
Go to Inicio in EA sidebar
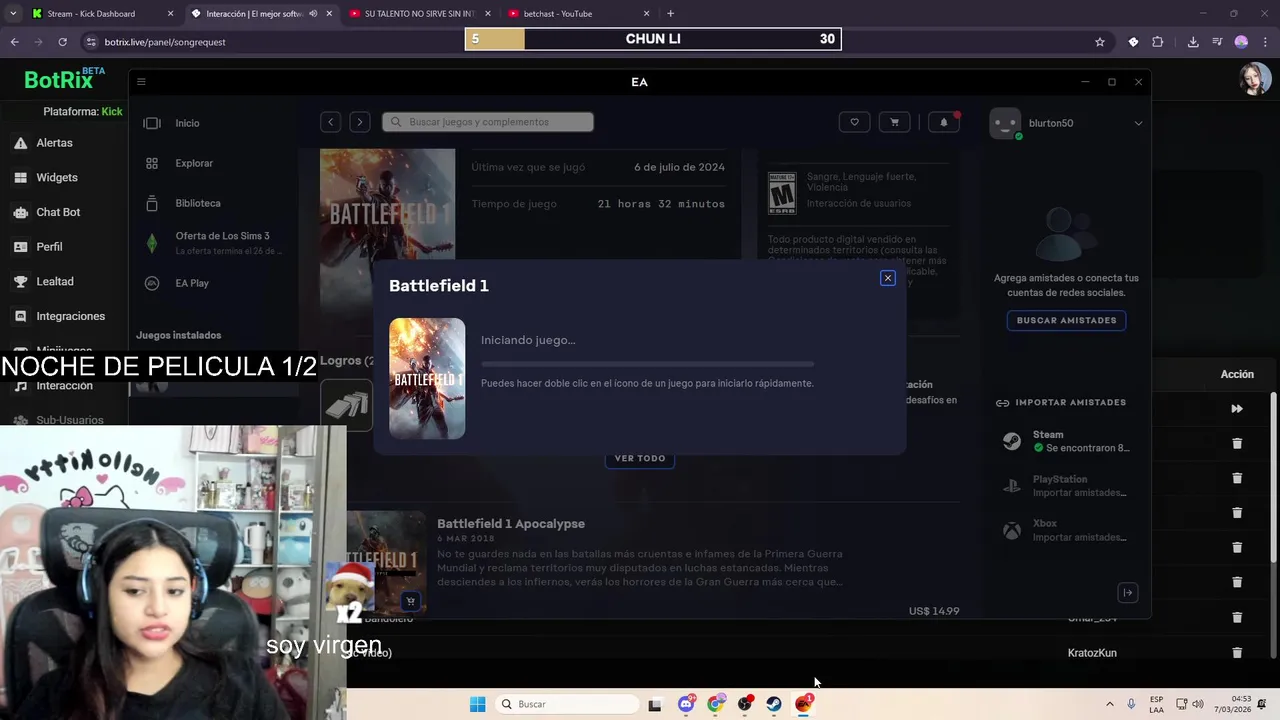click(187, 123)
